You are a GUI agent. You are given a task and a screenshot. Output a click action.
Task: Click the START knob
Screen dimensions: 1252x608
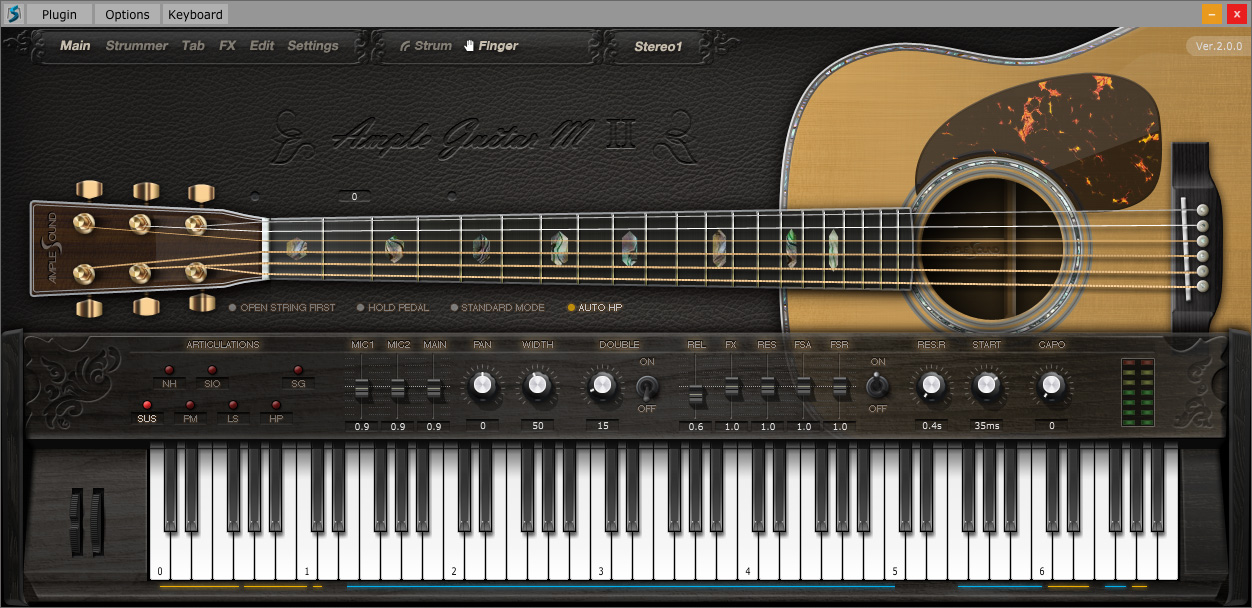click(986, 385)
